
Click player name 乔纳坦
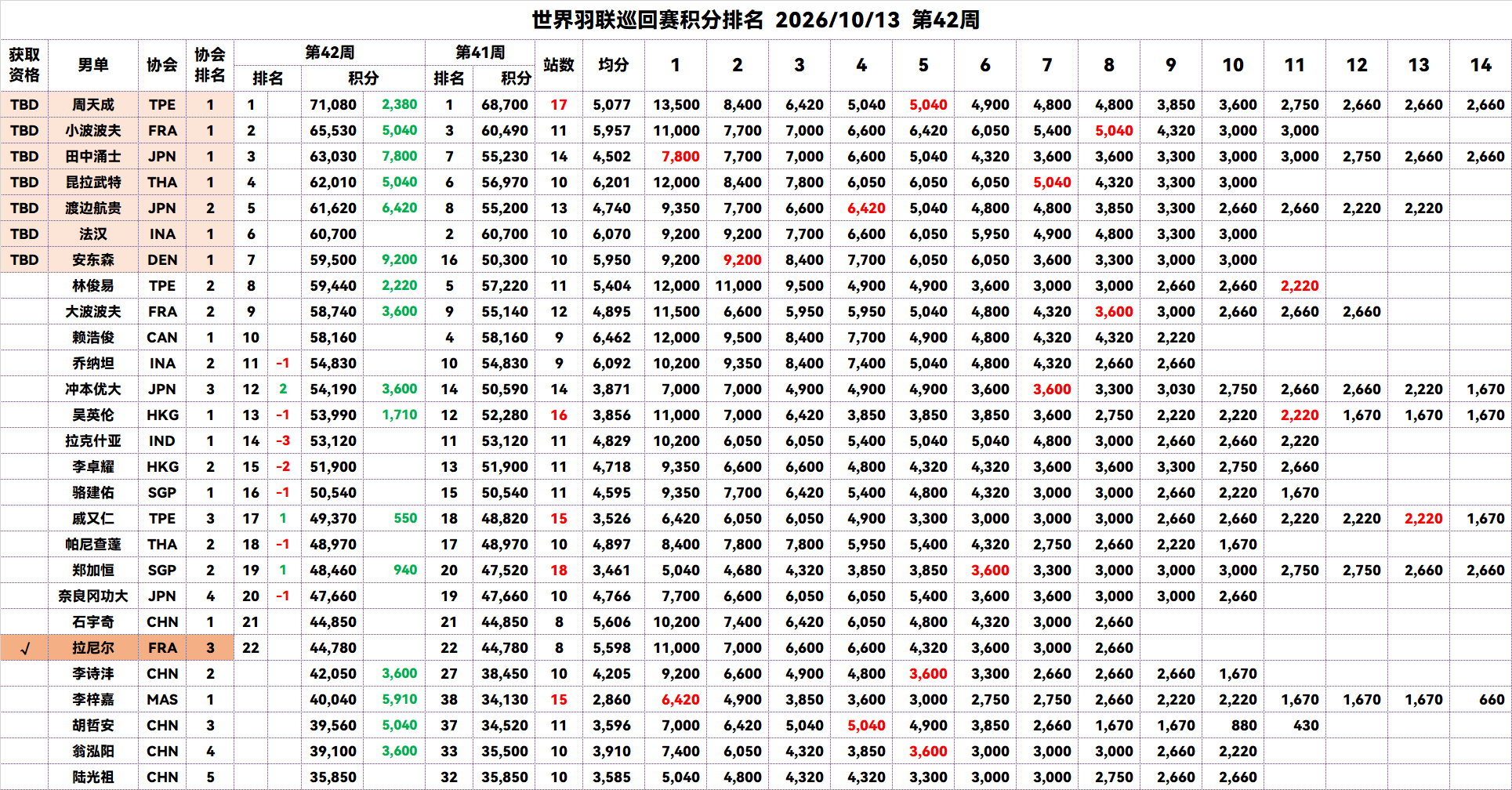pyautogui.click(x=93, y=363)
